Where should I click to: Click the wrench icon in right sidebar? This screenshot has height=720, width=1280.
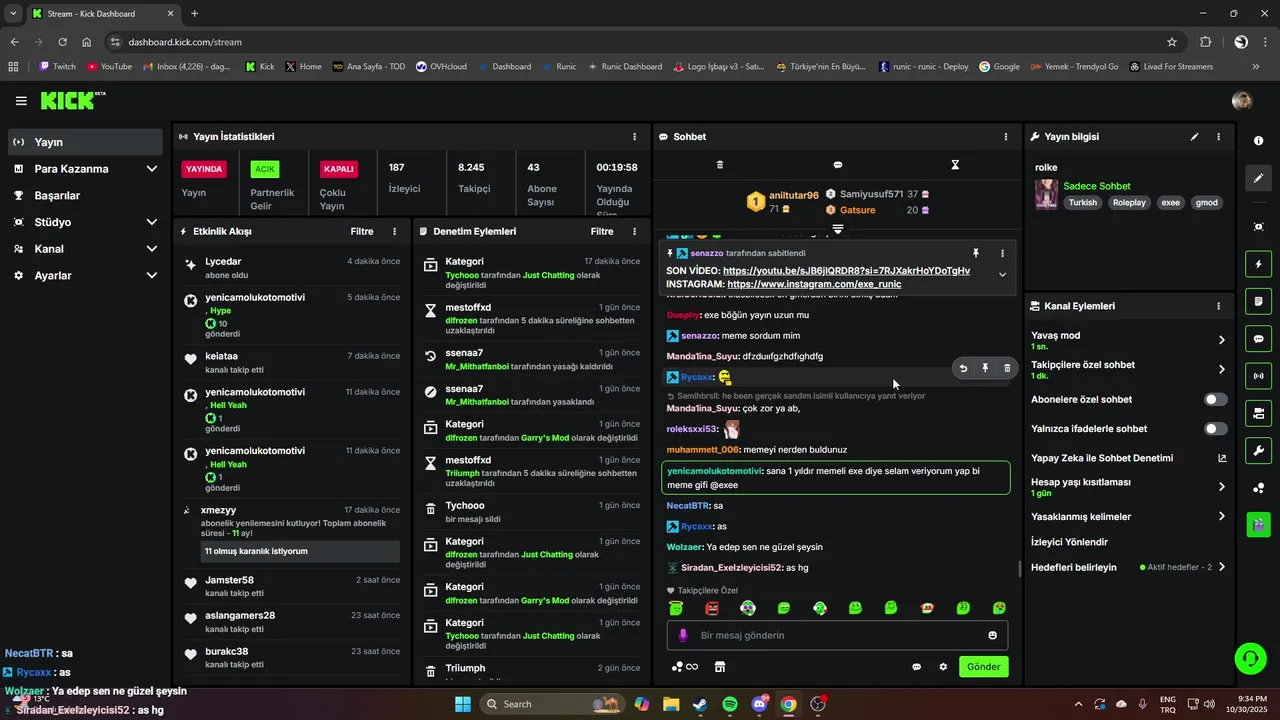tap(1258, 450)
